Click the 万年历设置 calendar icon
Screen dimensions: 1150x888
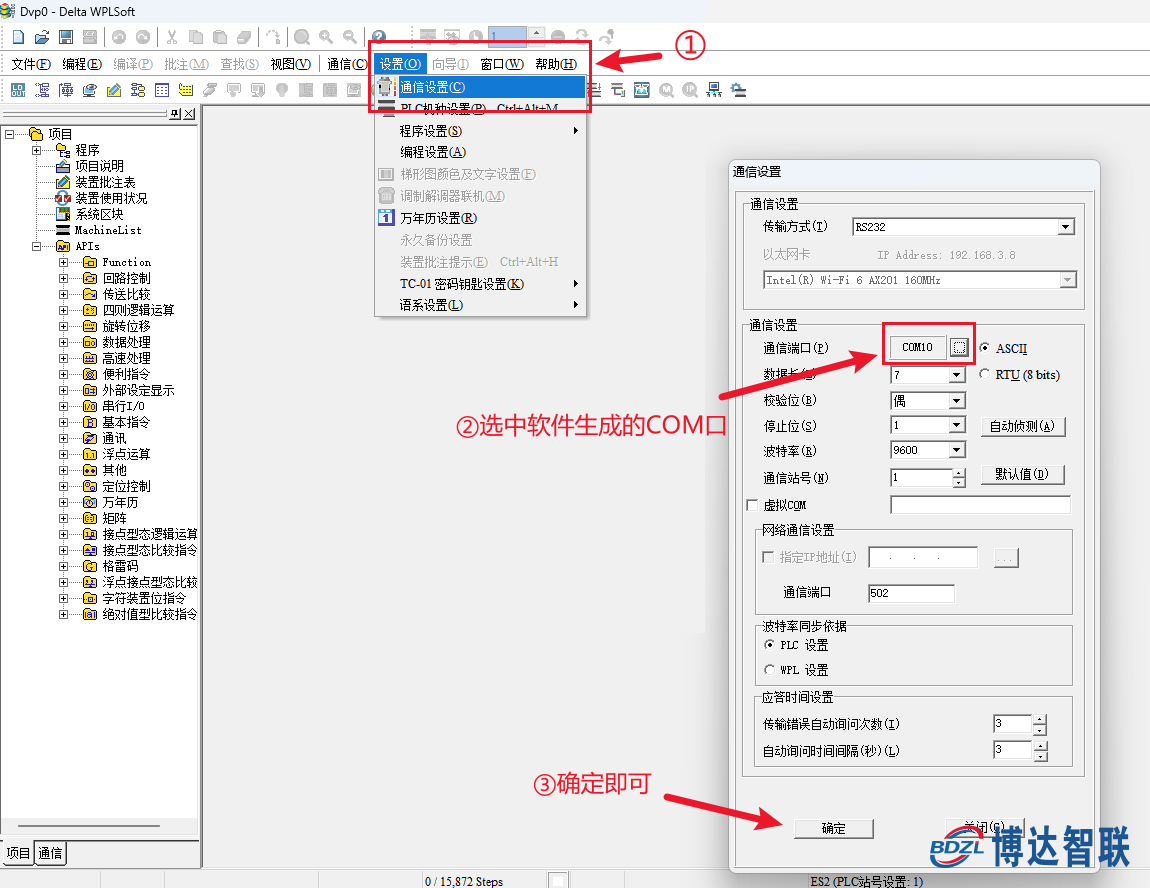pos(386,218)
